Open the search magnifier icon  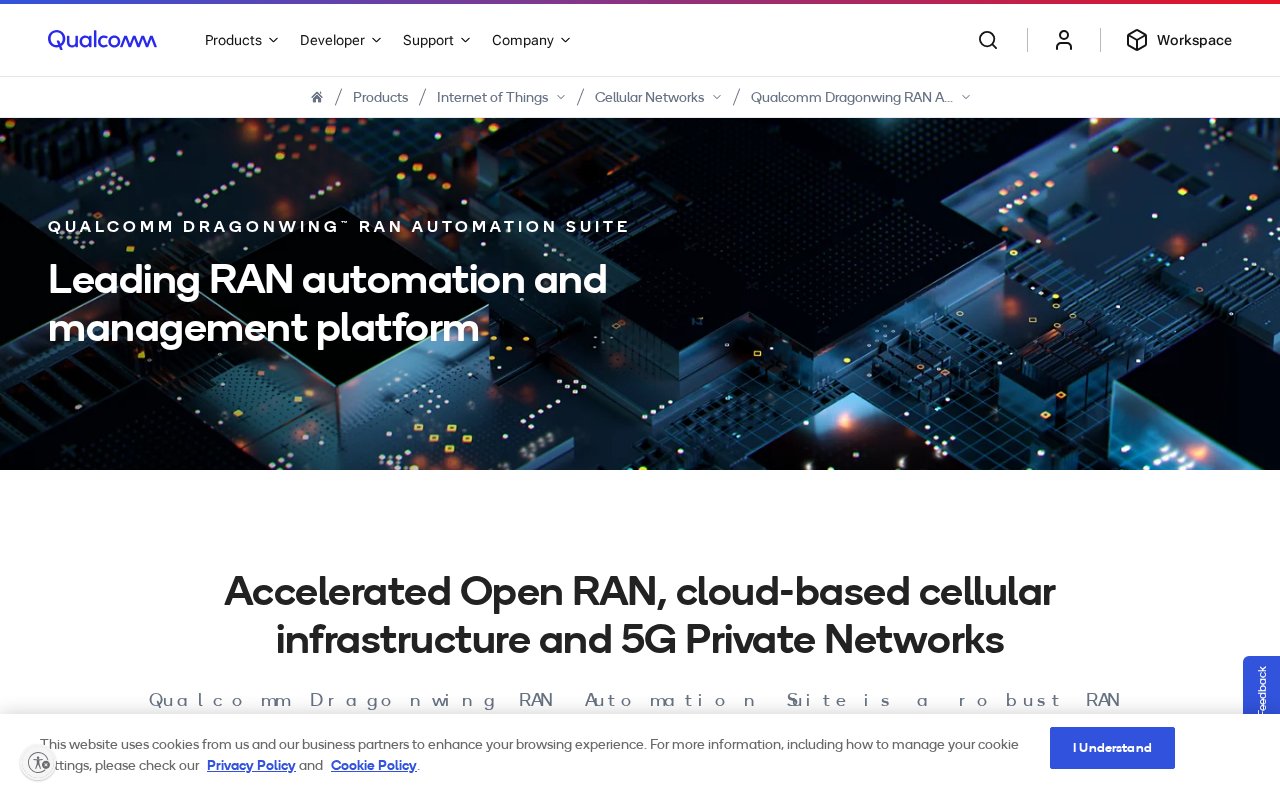point(988,40)
